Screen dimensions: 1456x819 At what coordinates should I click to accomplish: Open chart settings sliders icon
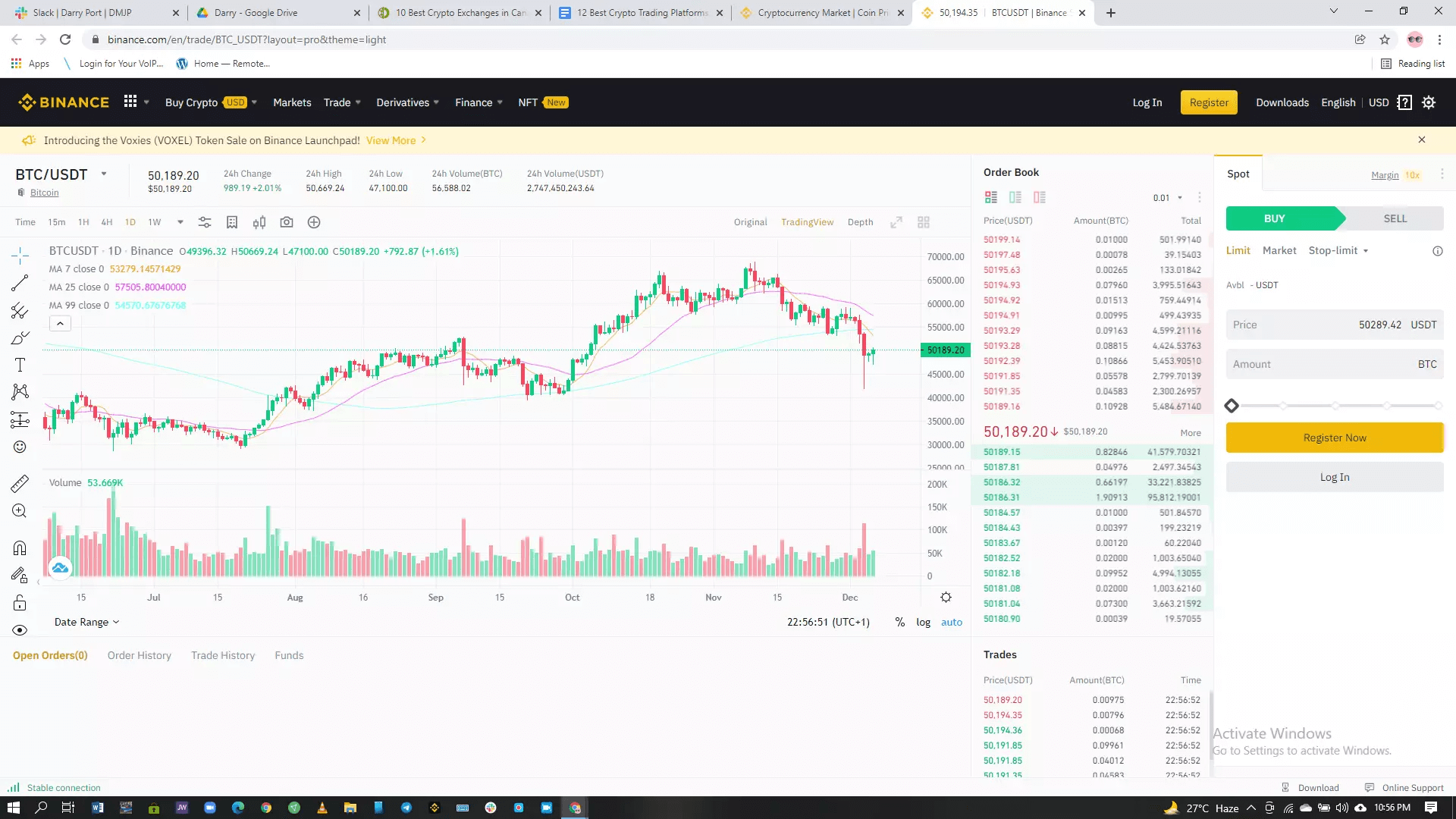click(x=205, y=222)
